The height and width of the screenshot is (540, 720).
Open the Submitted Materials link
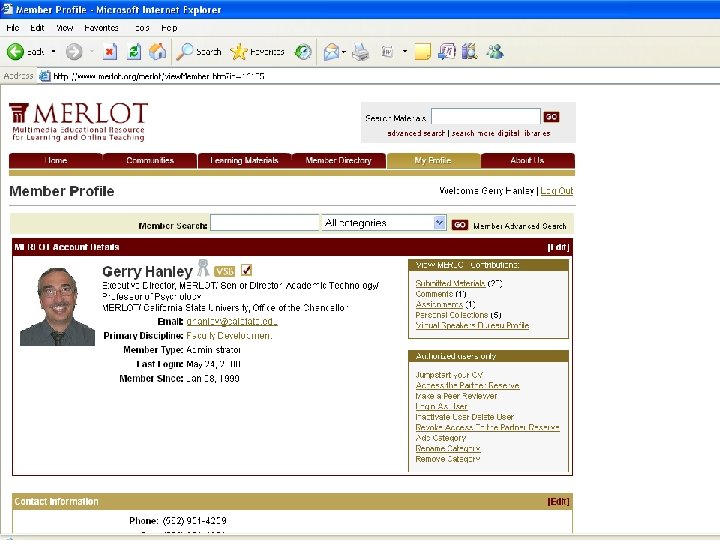pyautogui.click(x=450, y=284)
